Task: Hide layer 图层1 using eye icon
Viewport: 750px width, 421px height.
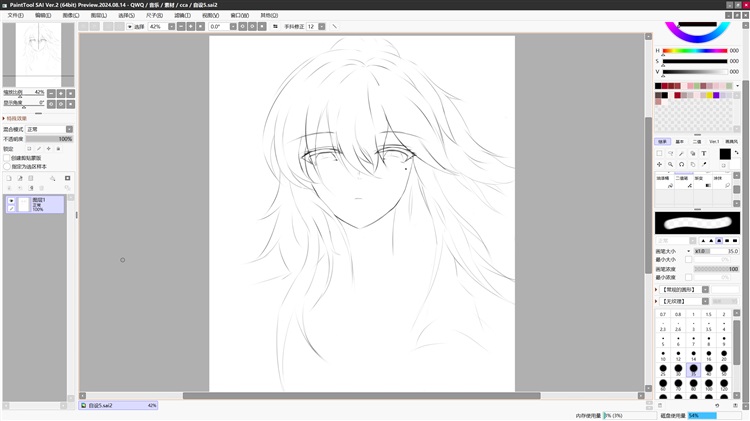Action: 11,201
